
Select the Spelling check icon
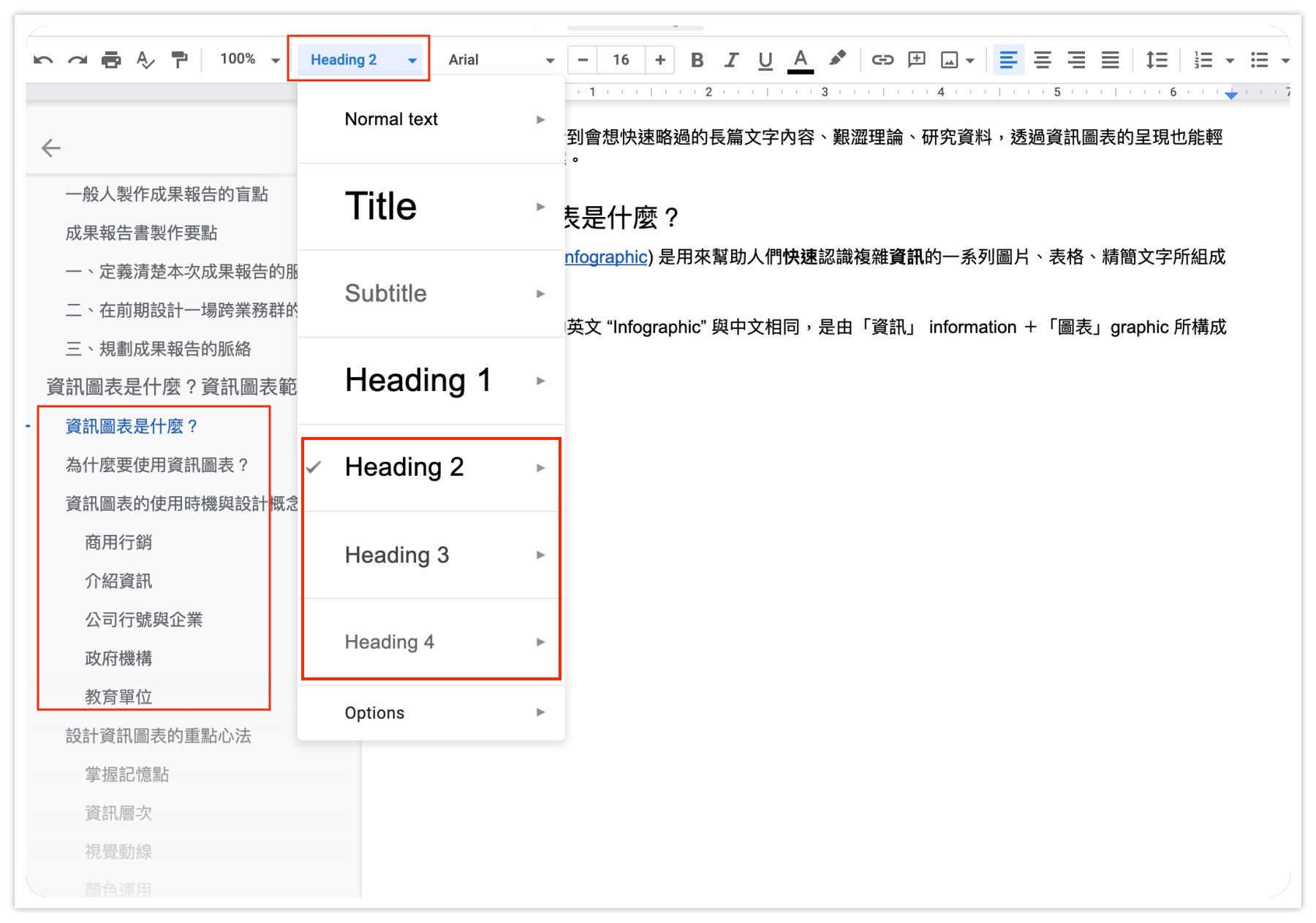145,60
